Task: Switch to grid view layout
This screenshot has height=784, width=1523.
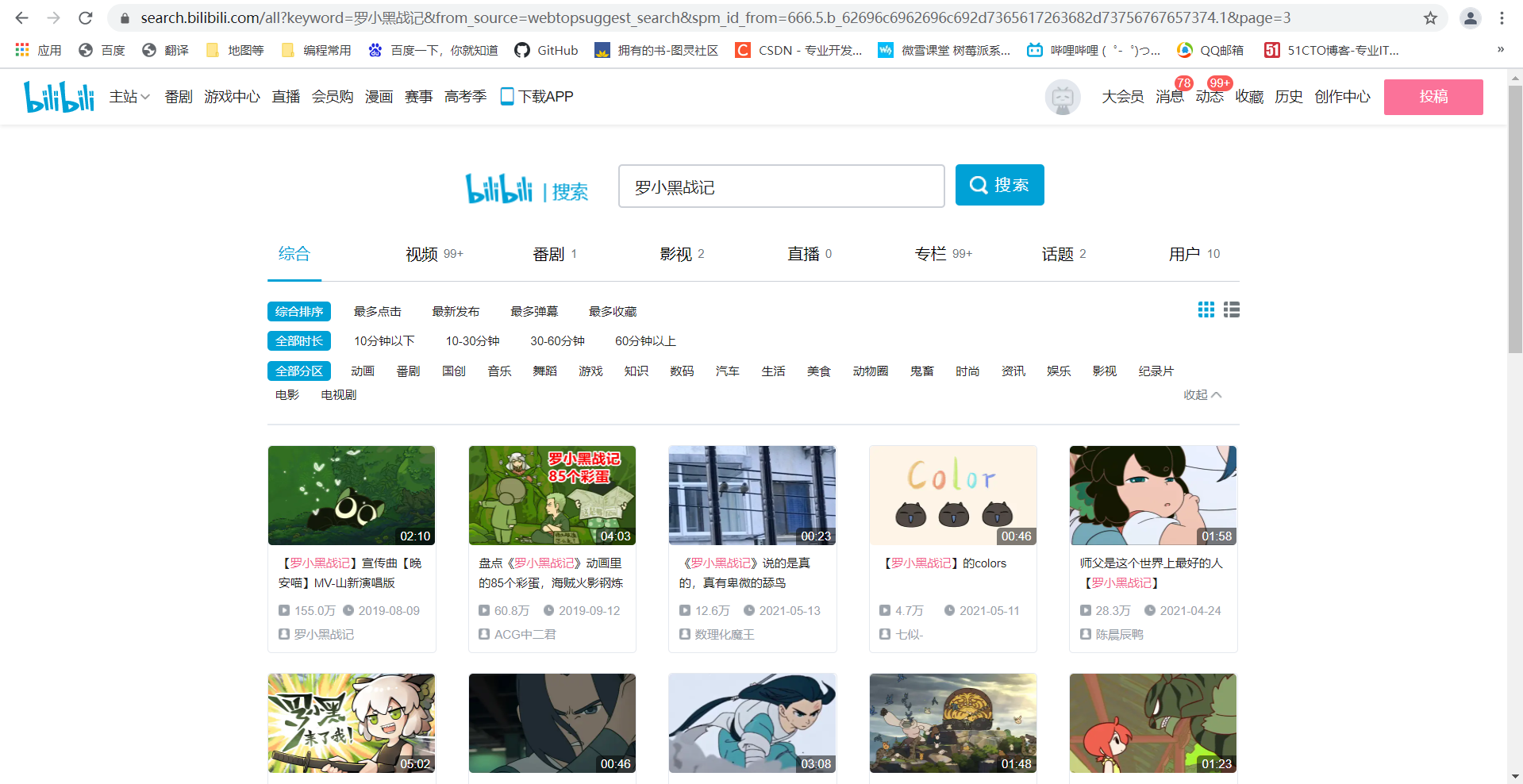Action: coord(1206,309)
